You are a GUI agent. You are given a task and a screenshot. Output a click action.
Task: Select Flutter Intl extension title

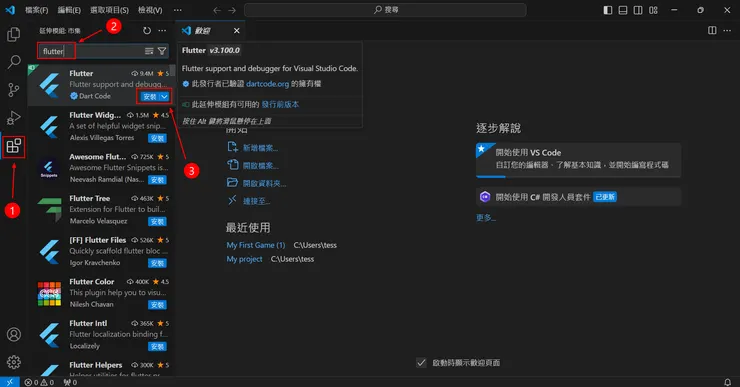click(x=88, y=323)
